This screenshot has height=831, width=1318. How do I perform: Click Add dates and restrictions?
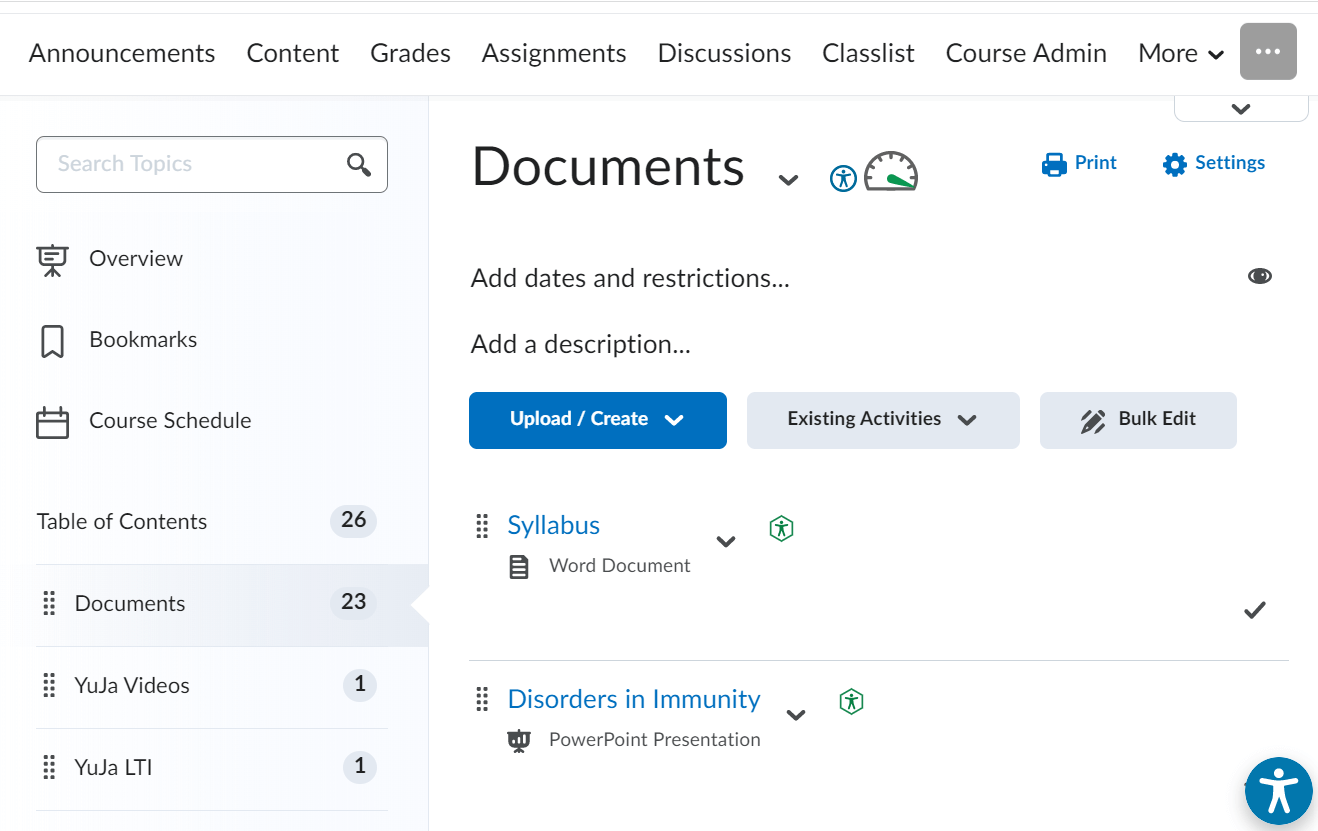630,278
